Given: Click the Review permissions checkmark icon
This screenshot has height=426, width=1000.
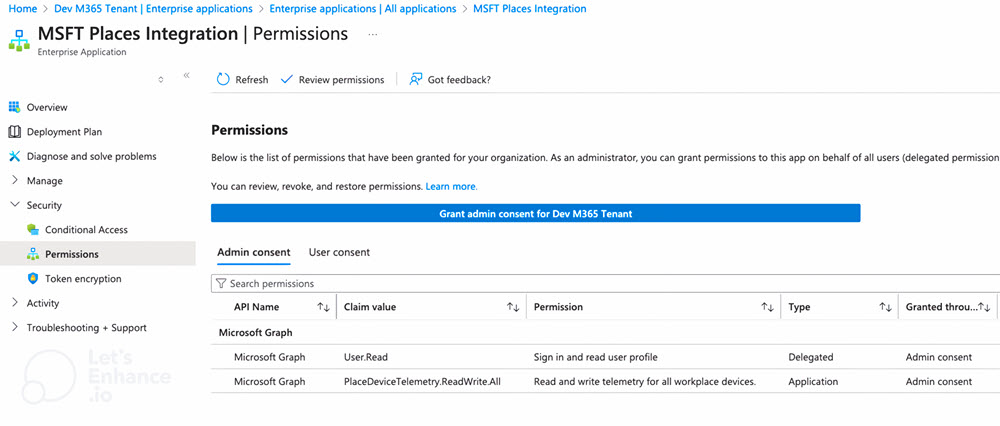Looking at the screenshot, I should coord(287,79).
